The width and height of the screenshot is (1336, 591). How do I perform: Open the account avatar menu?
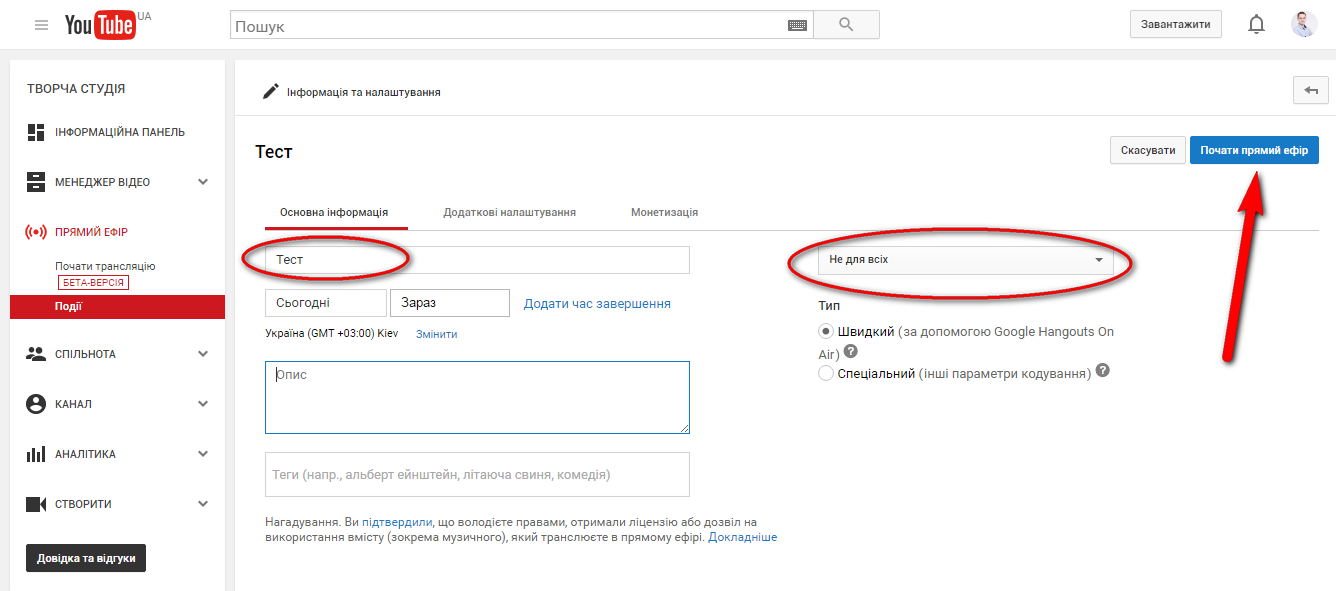click(x=1304, y=24)
